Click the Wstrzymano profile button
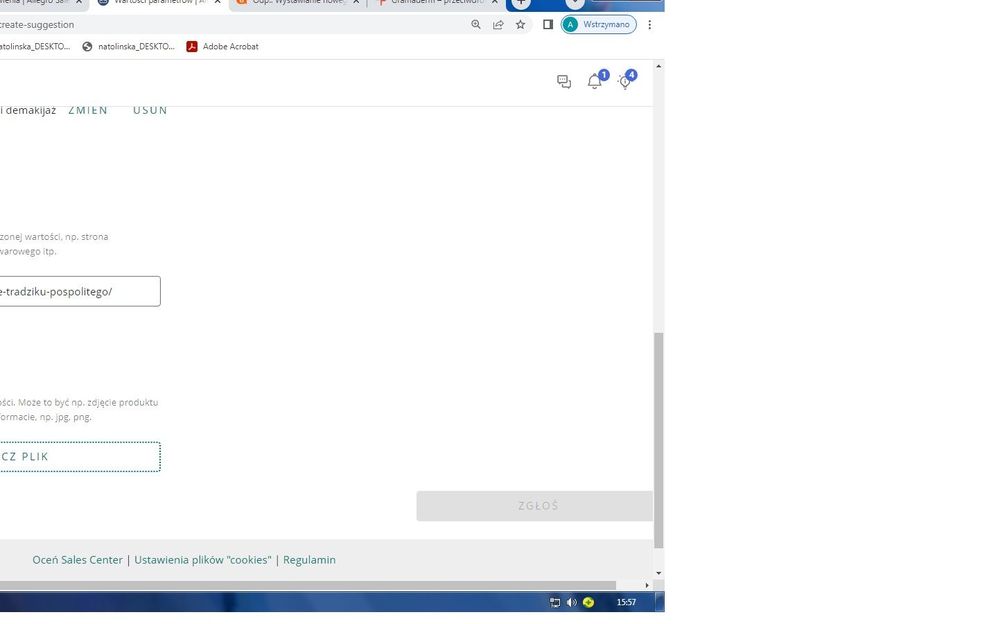This screenshot has height=624, width=998. coord(599,25)
